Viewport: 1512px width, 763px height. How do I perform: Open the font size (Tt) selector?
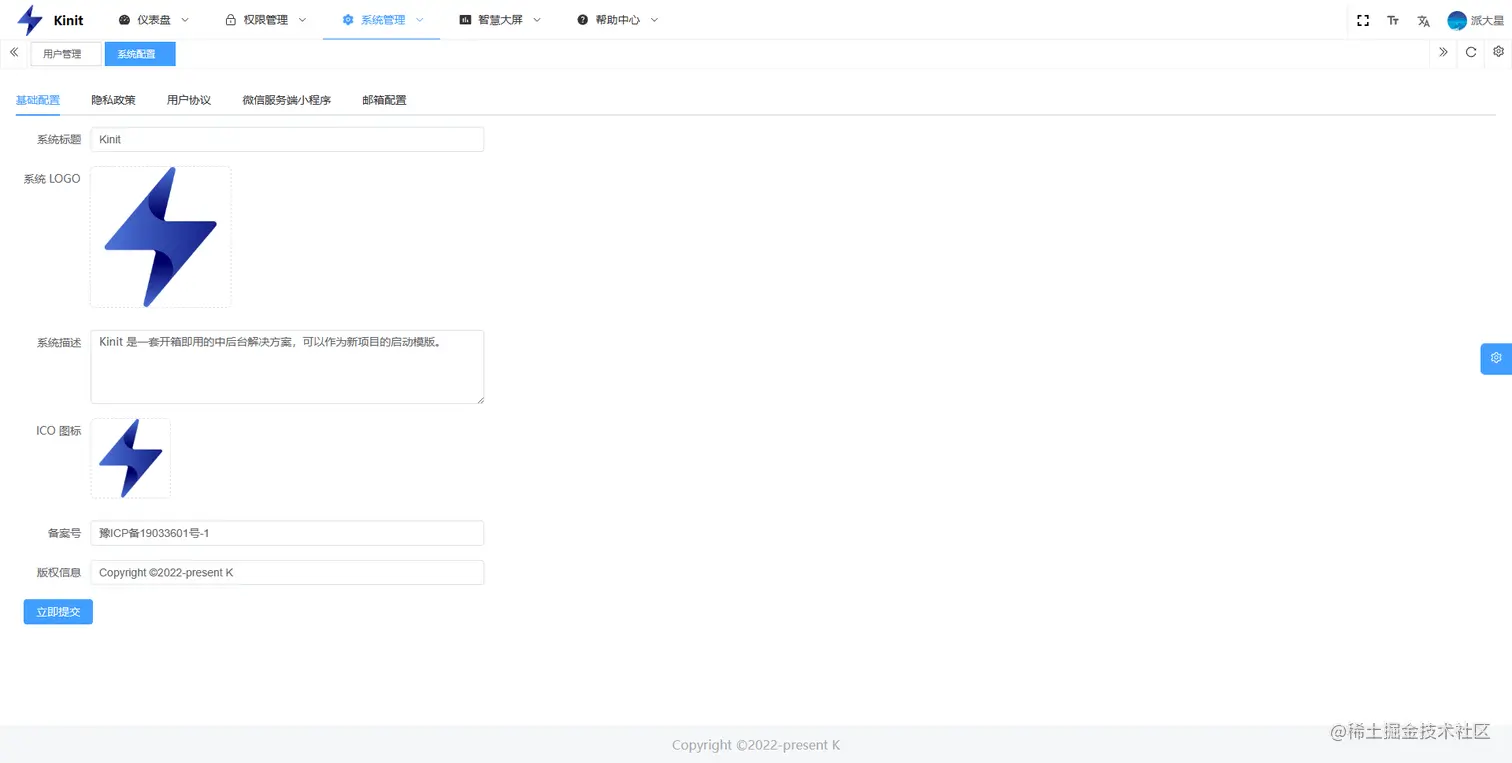click(1393, 19)
